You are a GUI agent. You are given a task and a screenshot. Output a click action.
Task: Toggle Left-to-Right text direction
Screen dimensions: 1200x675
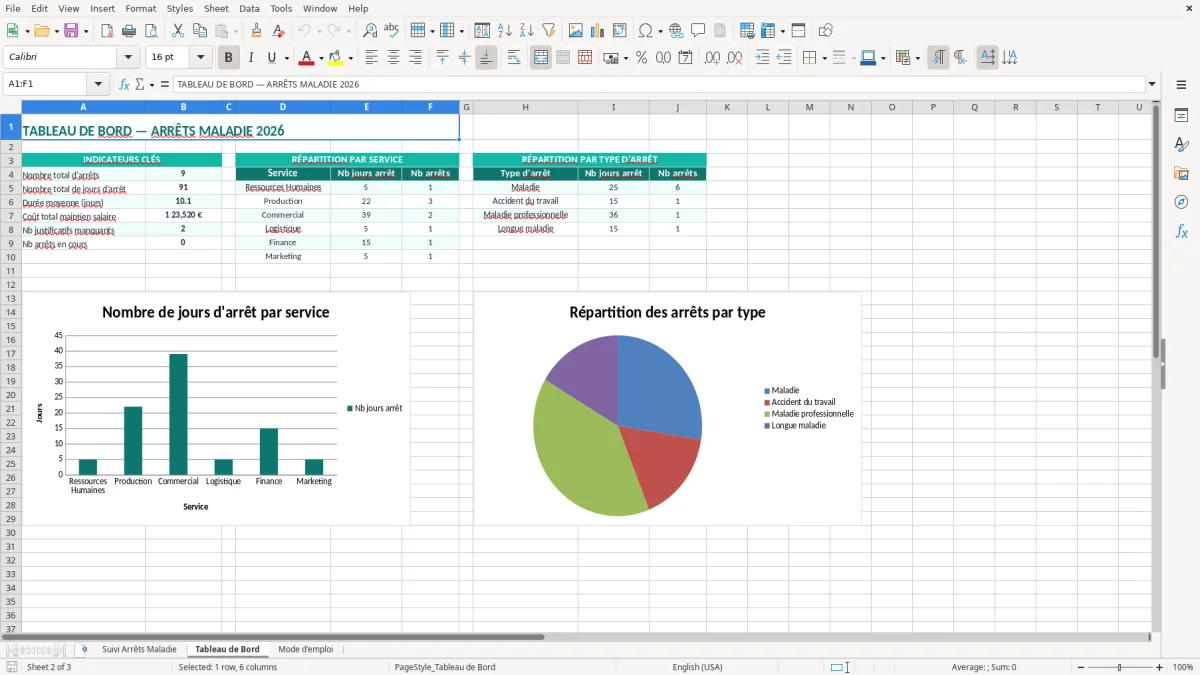(x=938, y=58)
